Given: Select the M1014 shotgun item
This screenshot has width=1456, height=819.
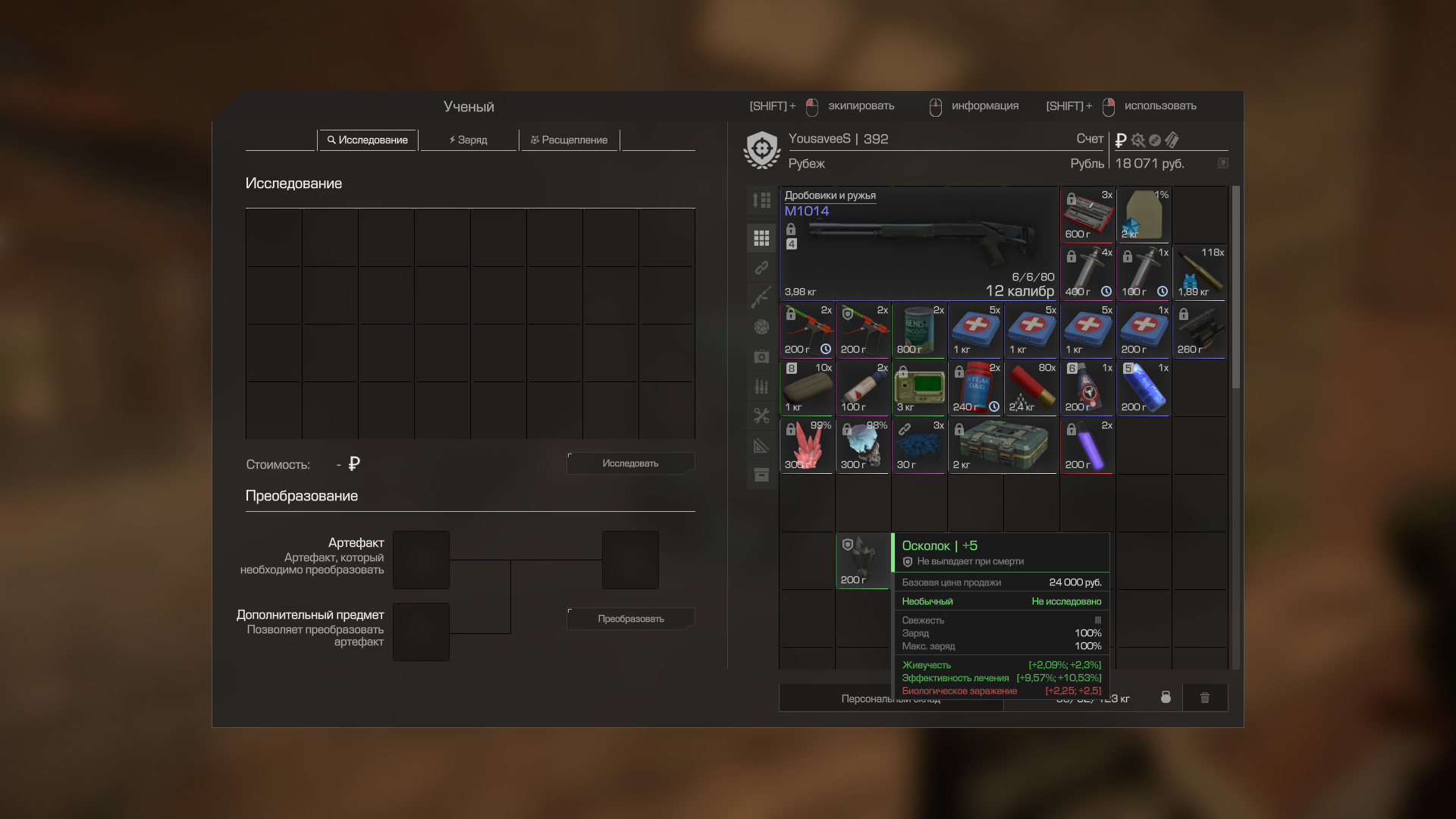Looking at the screenshot, I should click(919, 243).
